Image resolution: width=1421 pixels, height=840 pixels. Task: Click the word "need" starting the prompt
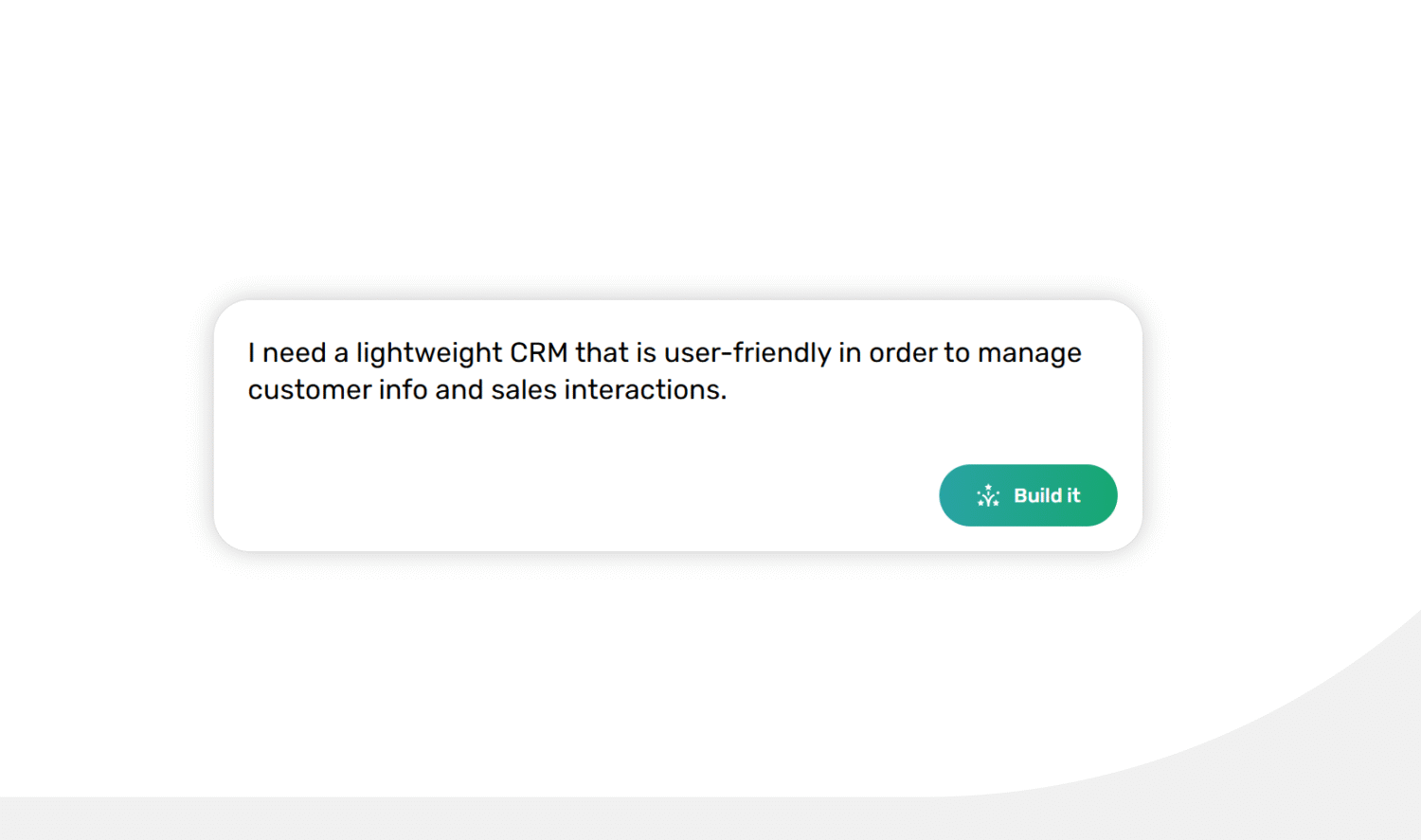tap(294, 353)
